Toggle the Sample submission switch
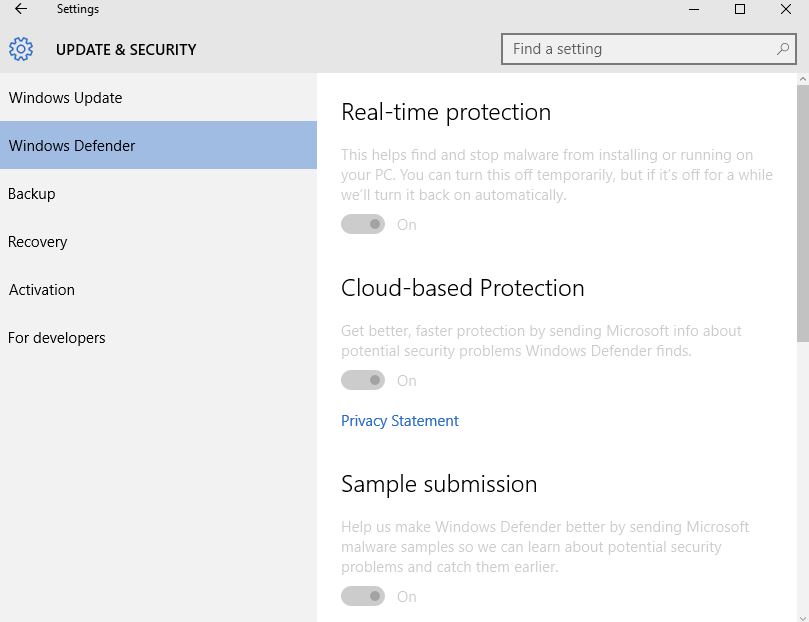The image size is (809, 622). [x=363, y=596]
